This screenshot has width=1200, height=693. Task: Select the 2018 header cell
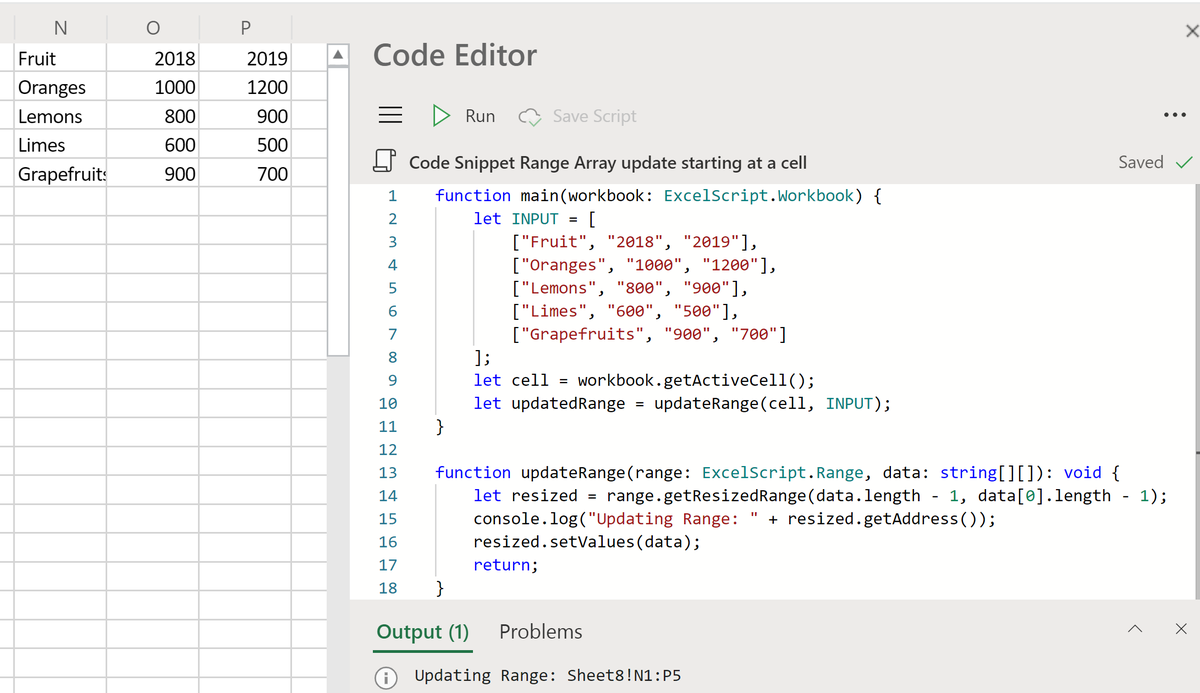(x=152, y=58)
